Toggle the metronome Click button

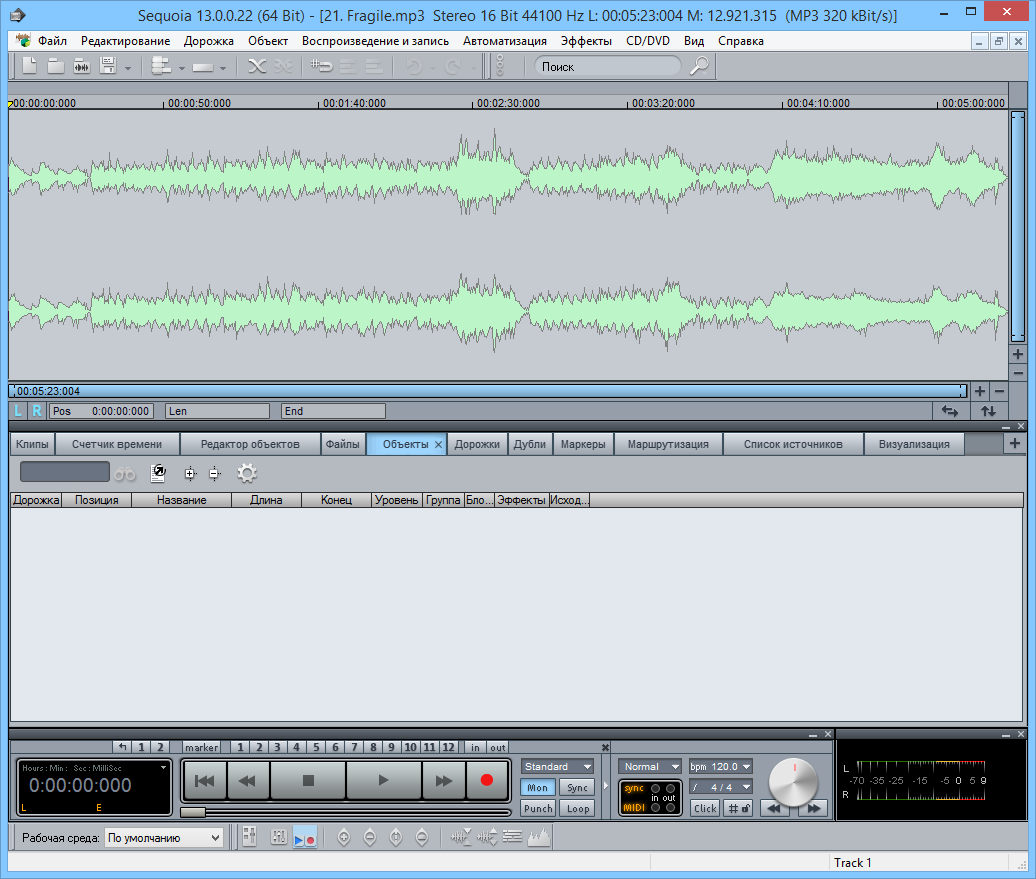pos(705,808)
